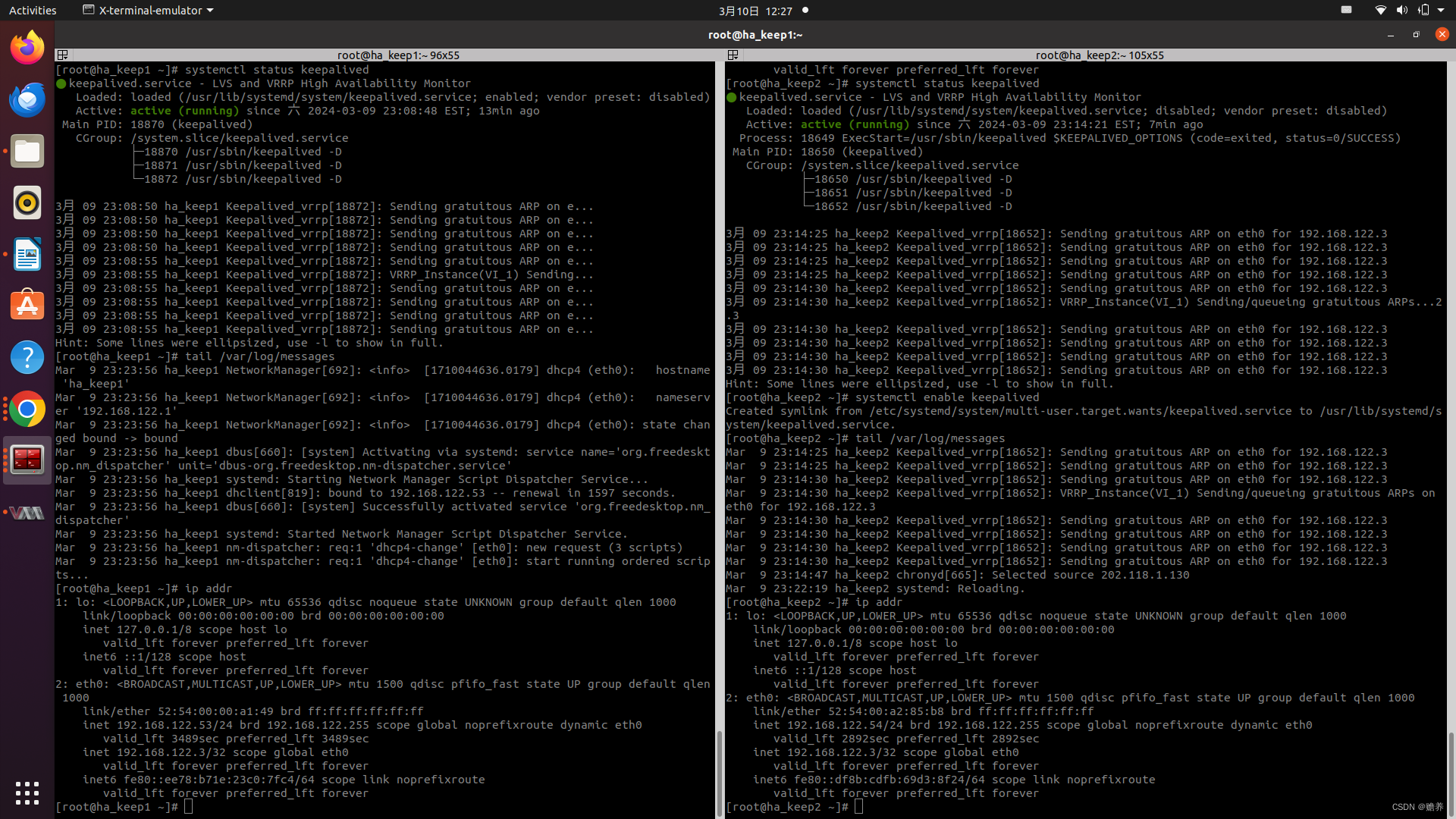1456x819 pixels.
Task: Click the keyboard input indicator icon
Action: pyautogui.click(x=1346, y=10)
